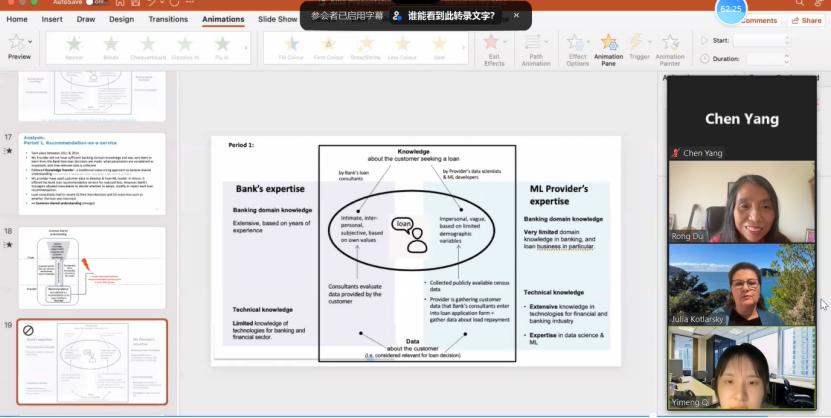The width and height of the screenshot is (831, 418).
Task: Click the Share button
Action: 806,20
